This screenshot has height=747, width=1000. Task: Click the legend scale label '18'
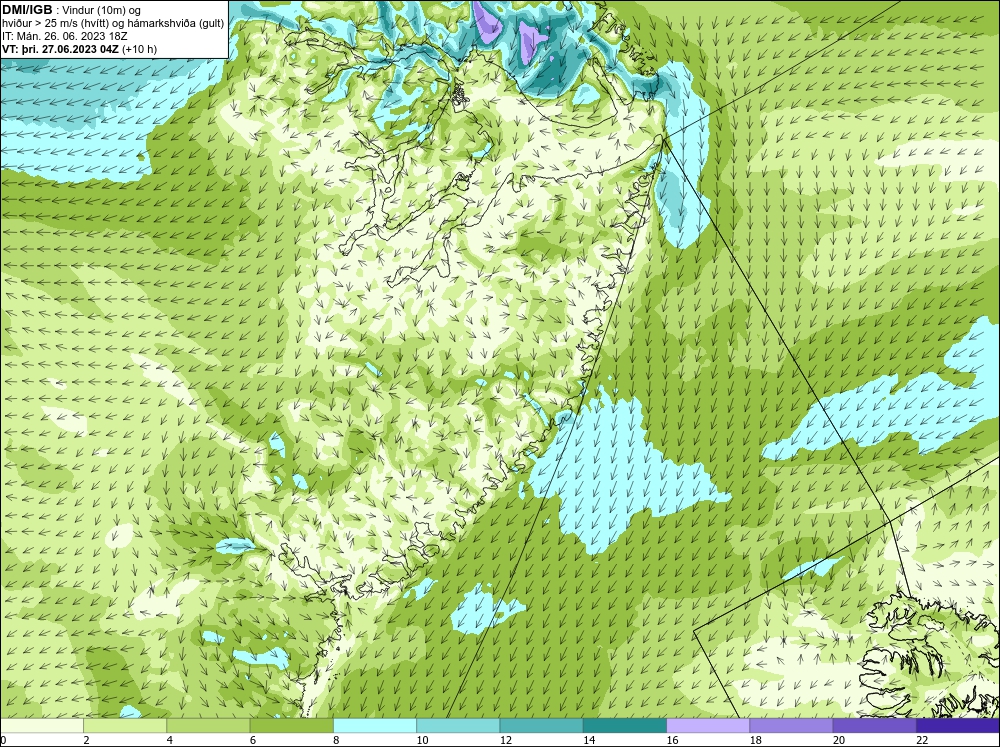pos(755,740)
